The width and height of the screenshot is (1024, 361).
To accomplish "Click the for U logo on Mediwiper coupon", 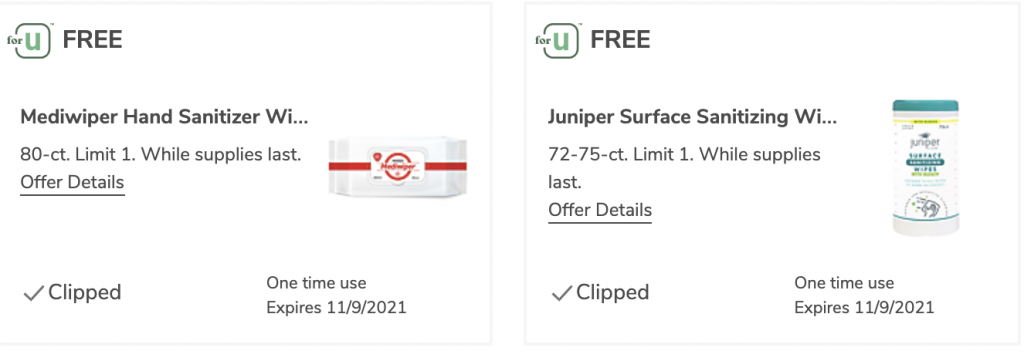I will (31, 40).
